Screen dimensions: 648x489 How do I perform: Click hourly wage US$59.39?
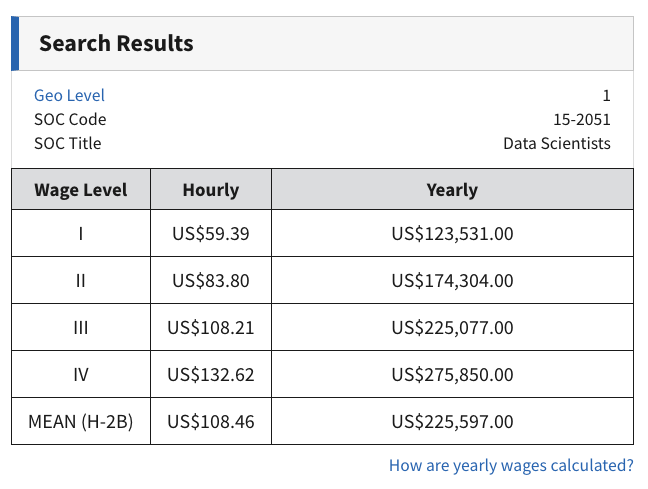click(211, 234)
